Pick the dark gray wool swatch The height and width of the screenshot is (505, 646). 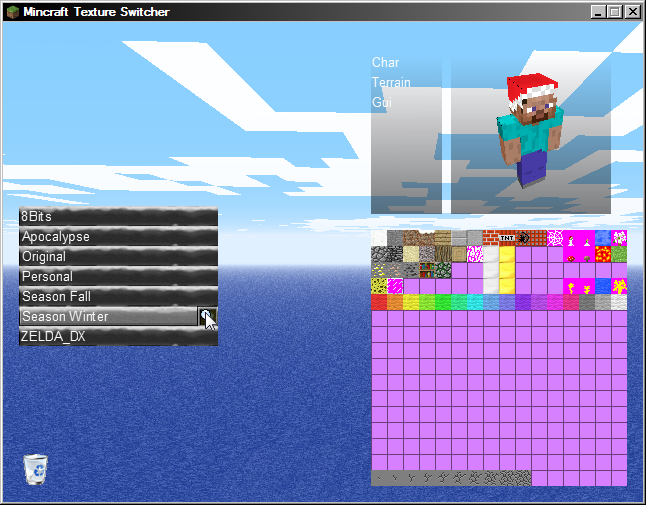pyautogui.click(x=587, y=302)
